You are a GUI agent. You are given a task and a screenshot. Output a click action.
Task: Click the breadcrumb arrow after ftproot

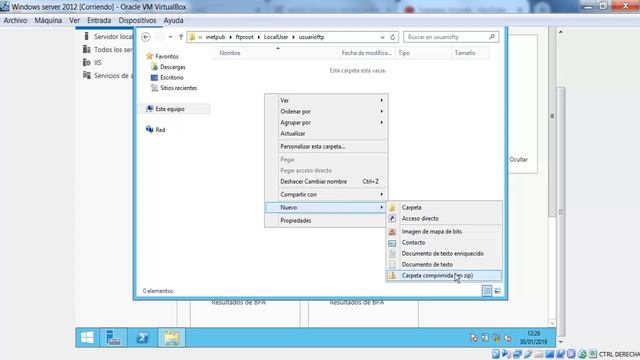click(259, 37)
